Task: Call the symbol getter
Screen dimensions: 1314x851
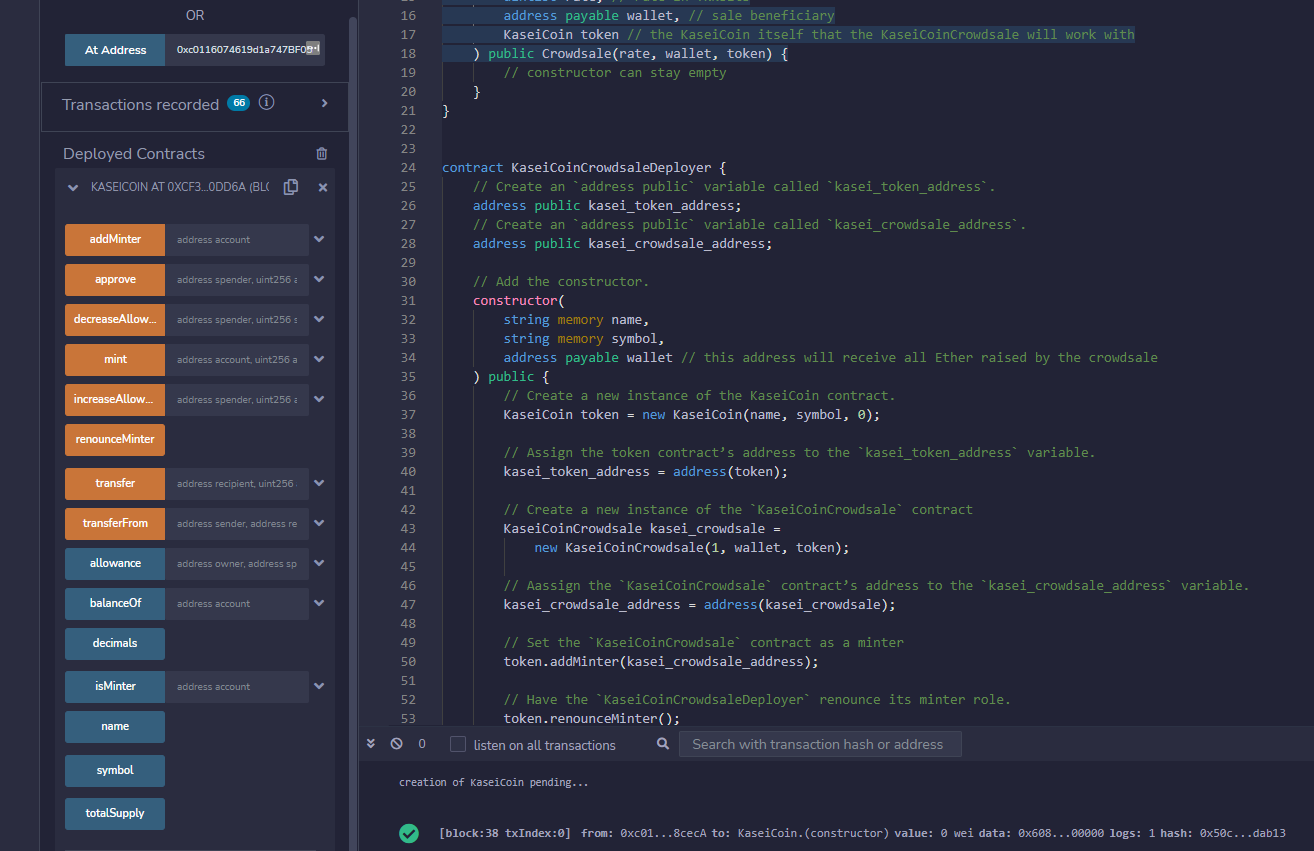Action: [x=115, y=770]
